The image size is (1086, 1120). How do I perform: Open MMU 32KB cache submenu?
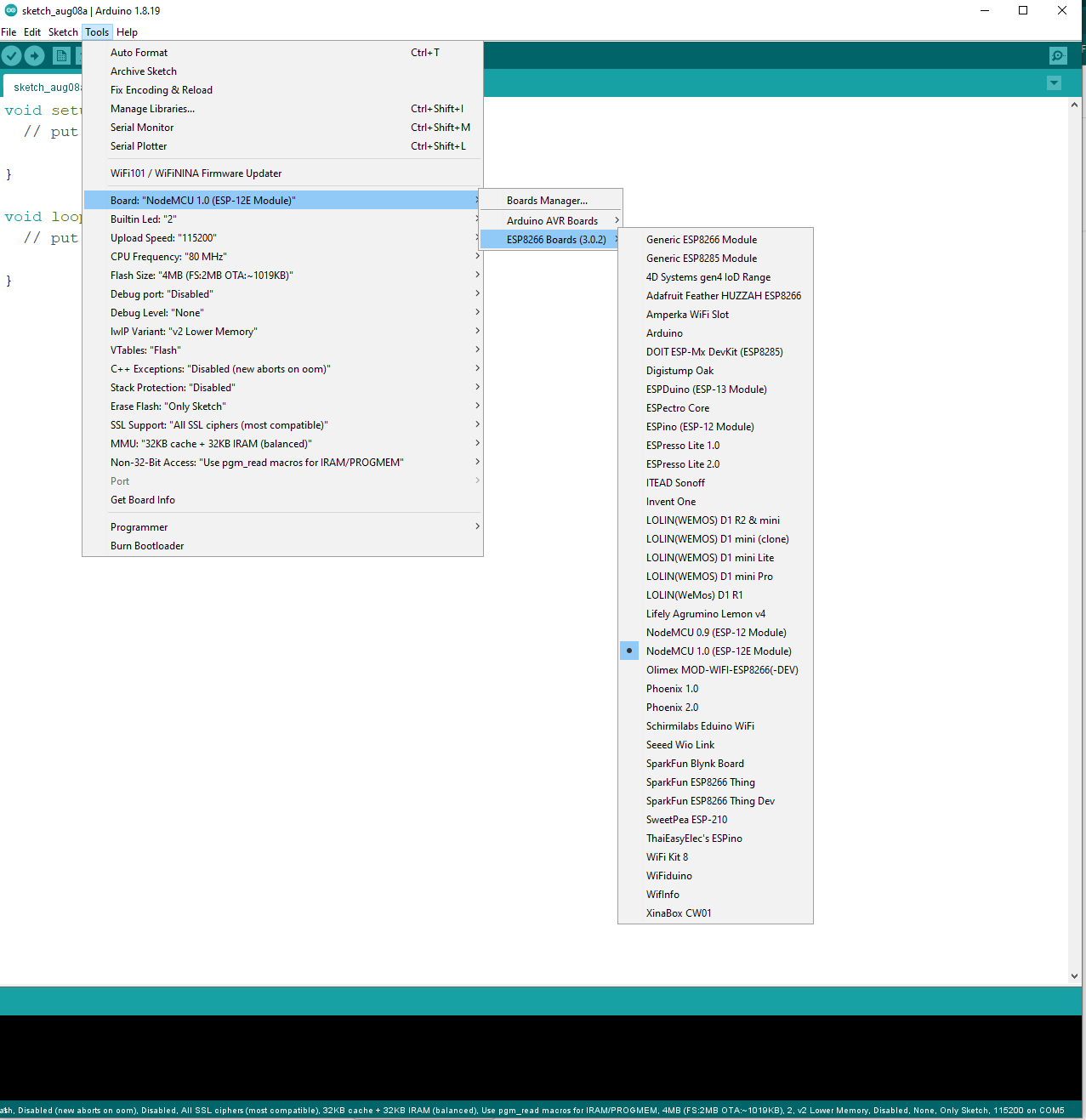(282, 444)
